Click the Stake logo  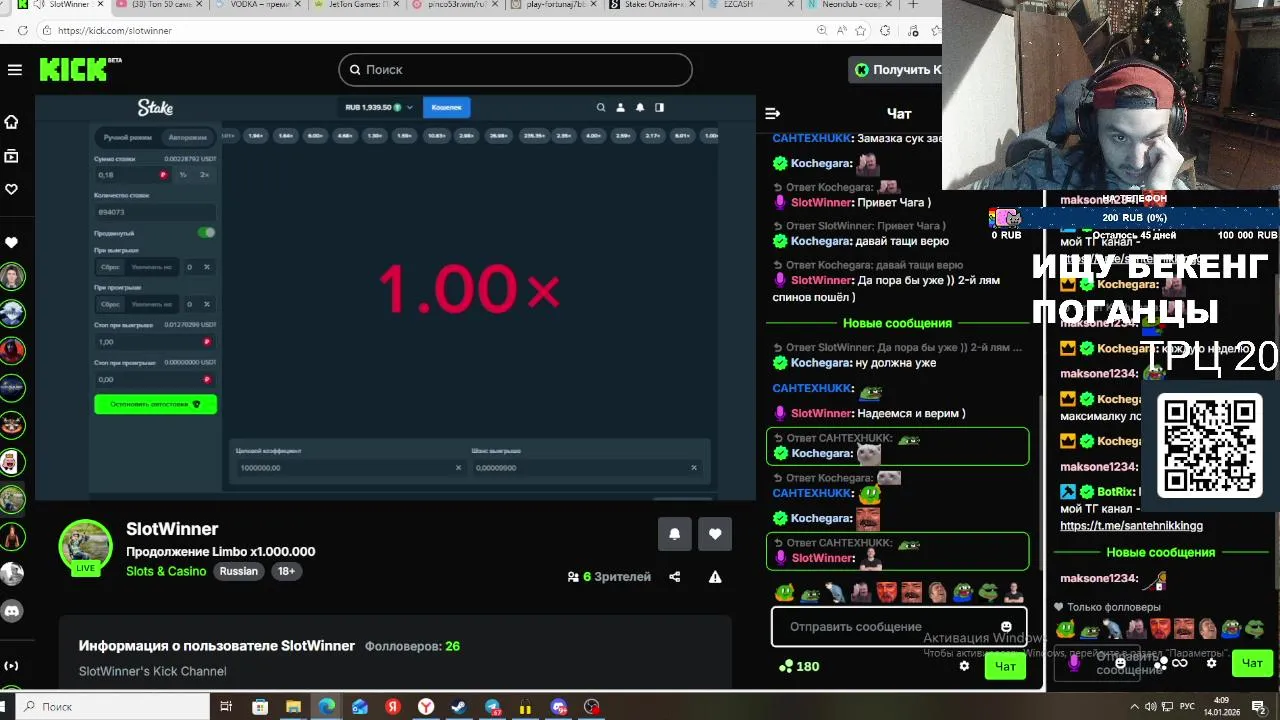point(155,107)
